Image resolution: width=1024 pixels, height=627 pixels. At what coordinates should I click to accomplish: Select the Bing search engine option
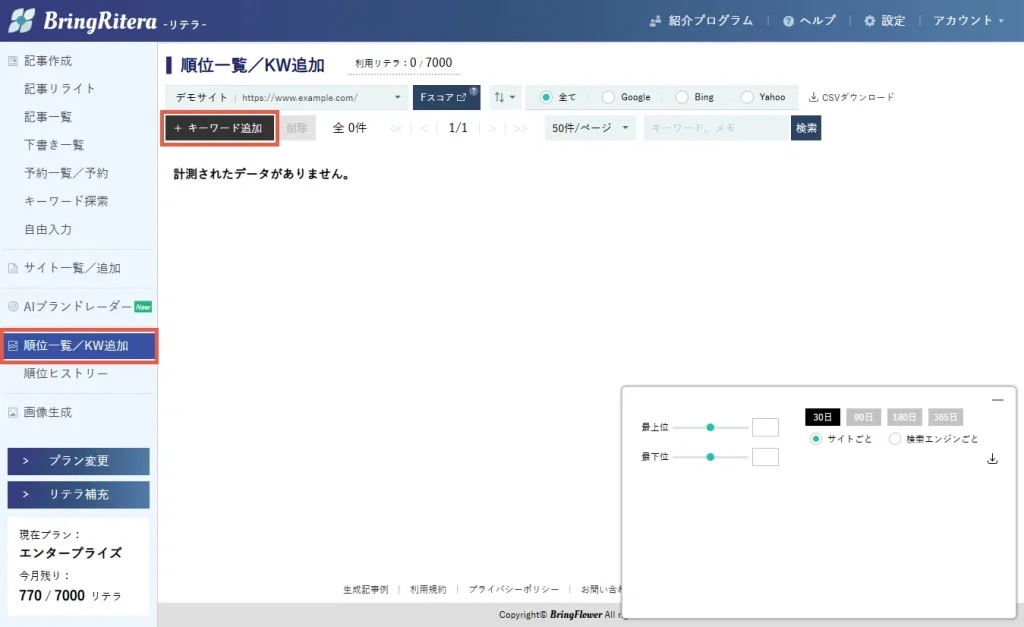click(682, 97)
